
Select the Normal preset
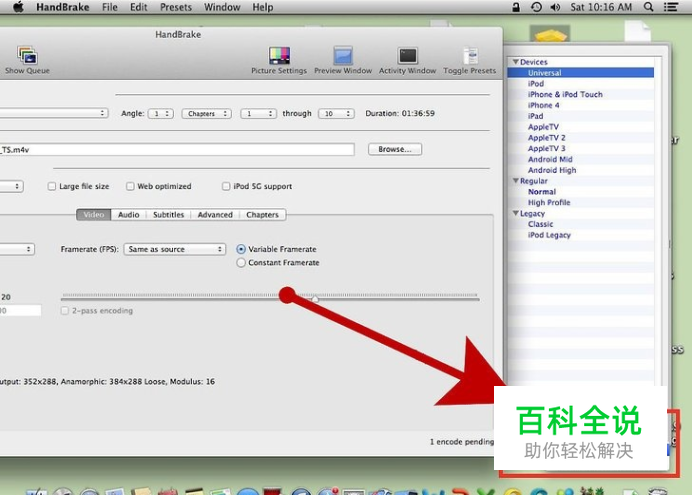[581, 192]
